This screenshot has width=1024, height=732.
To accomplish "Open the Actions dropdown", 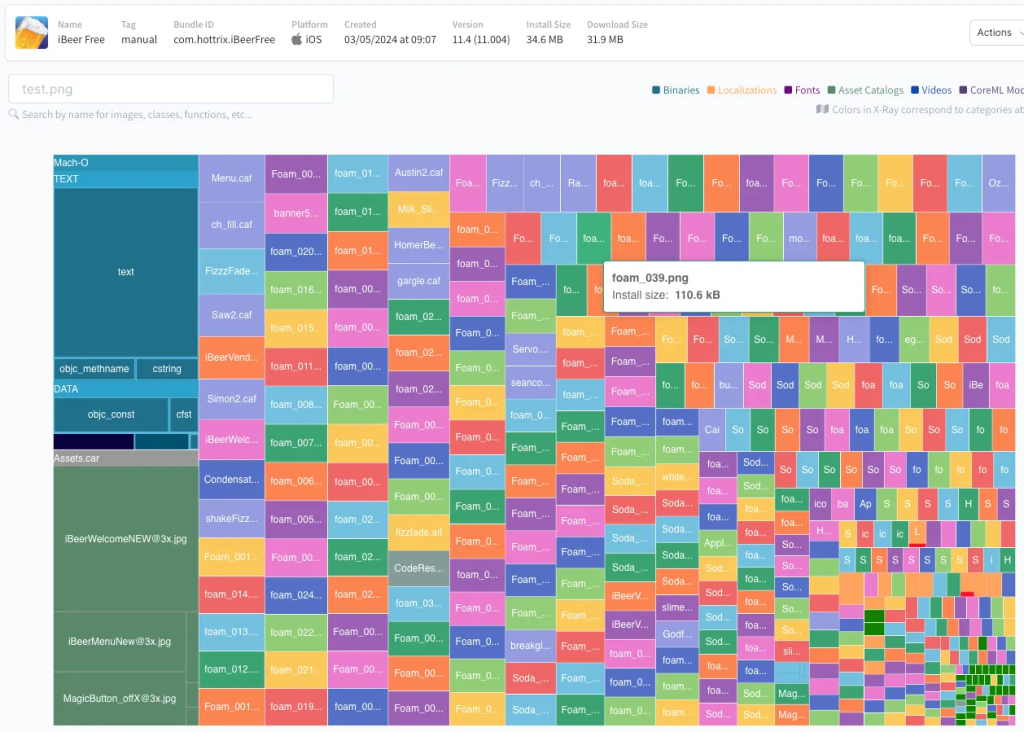I will (x=996, y=32).
